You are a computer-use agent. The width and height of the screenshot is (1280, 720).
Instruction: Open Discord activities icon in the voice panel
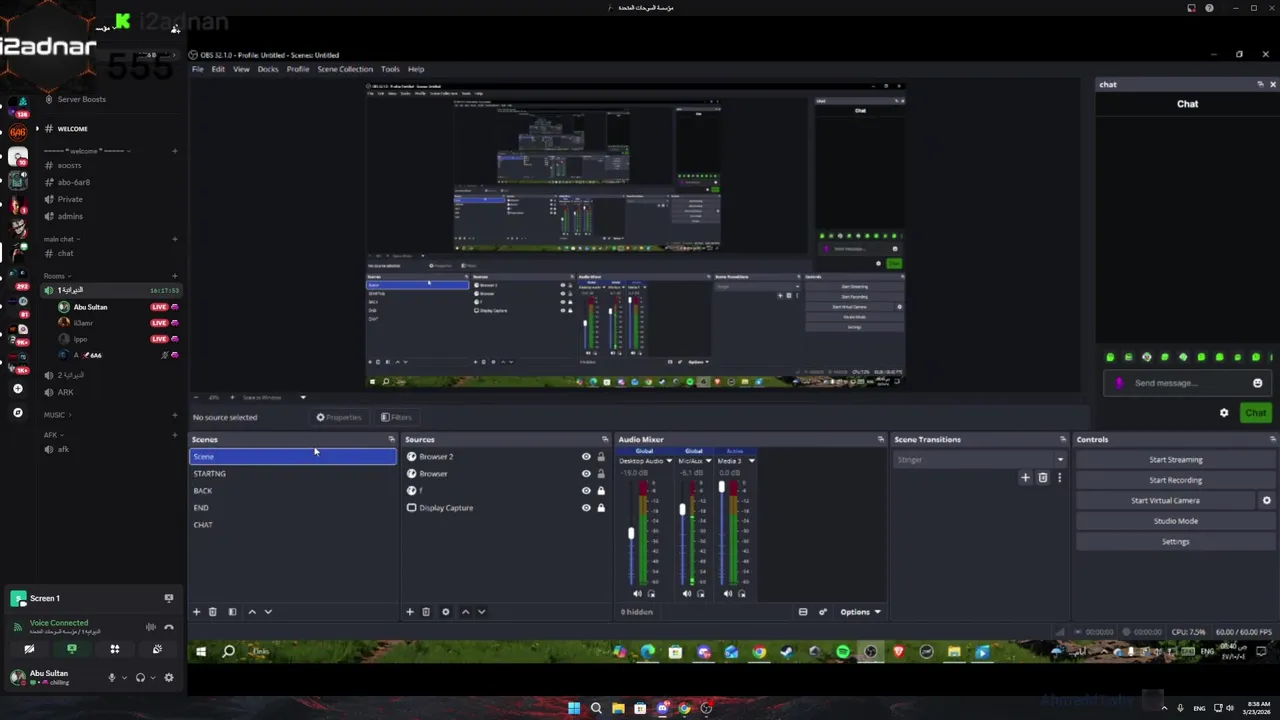pyautogui.click(x=114, y=649)
